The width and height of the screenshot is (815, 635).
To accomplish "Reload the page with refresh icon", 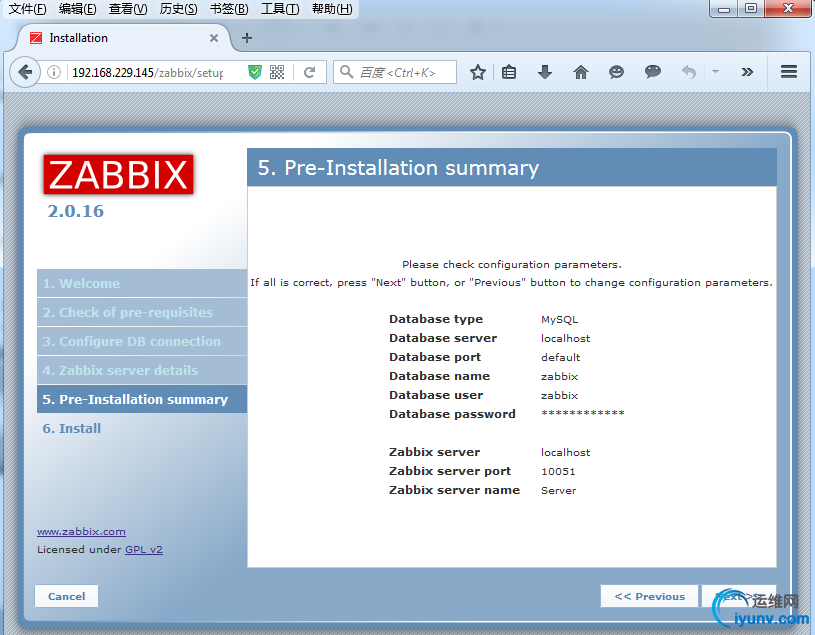I will [x=309, y=72].
